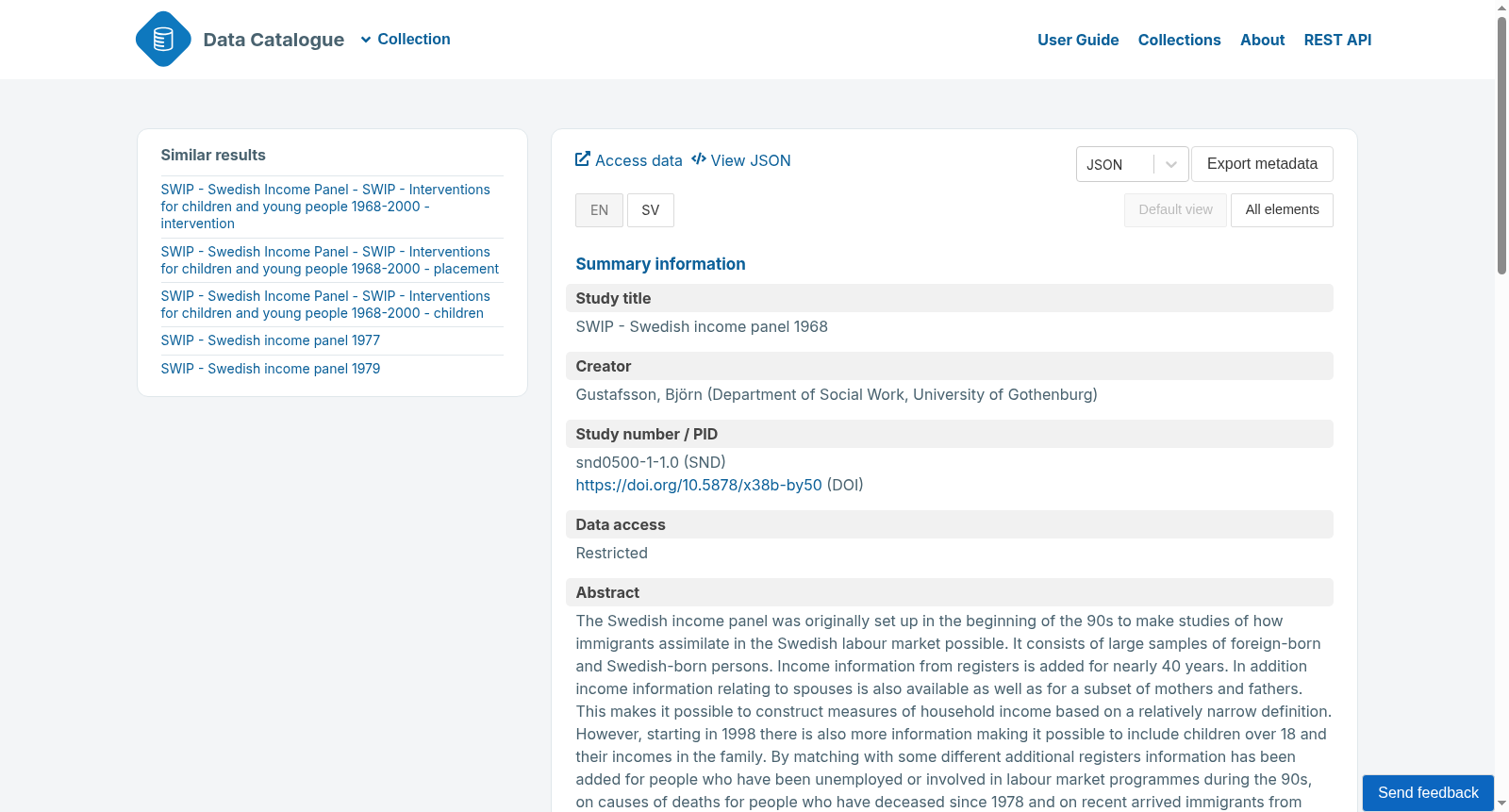Switch language to SV
This screenshot has height=812, width=1509.
651,210
